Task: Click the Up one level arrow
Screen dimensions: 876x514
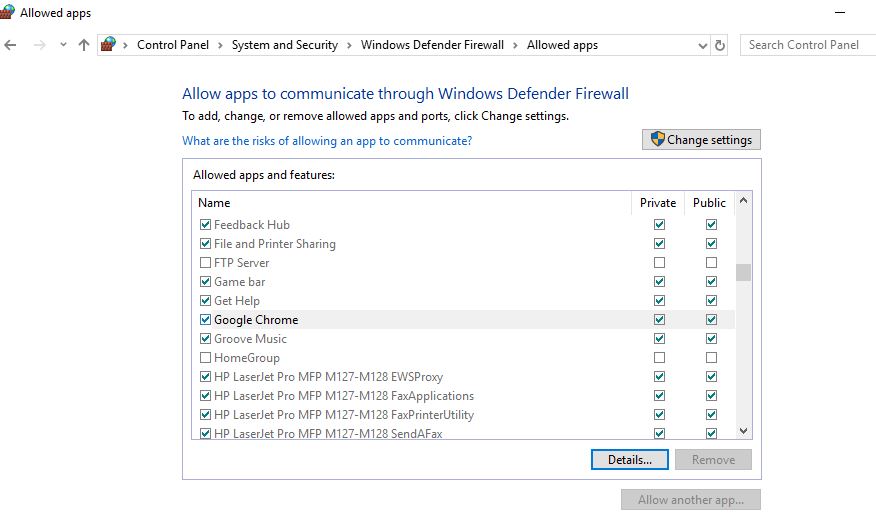Action: 84,45
